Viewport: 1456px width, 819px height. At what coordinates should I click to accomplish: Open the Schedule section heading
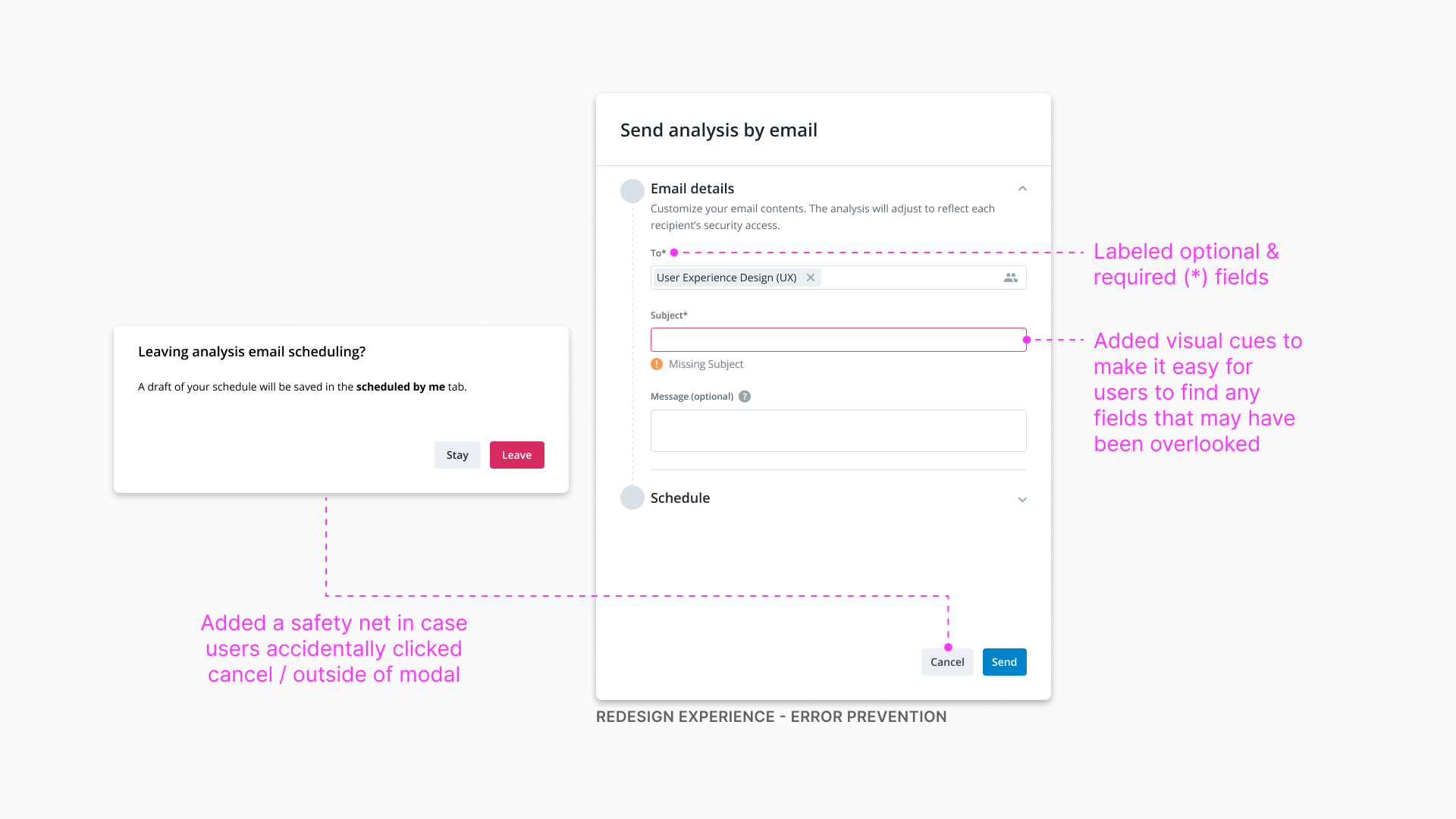tap(680, 498)
